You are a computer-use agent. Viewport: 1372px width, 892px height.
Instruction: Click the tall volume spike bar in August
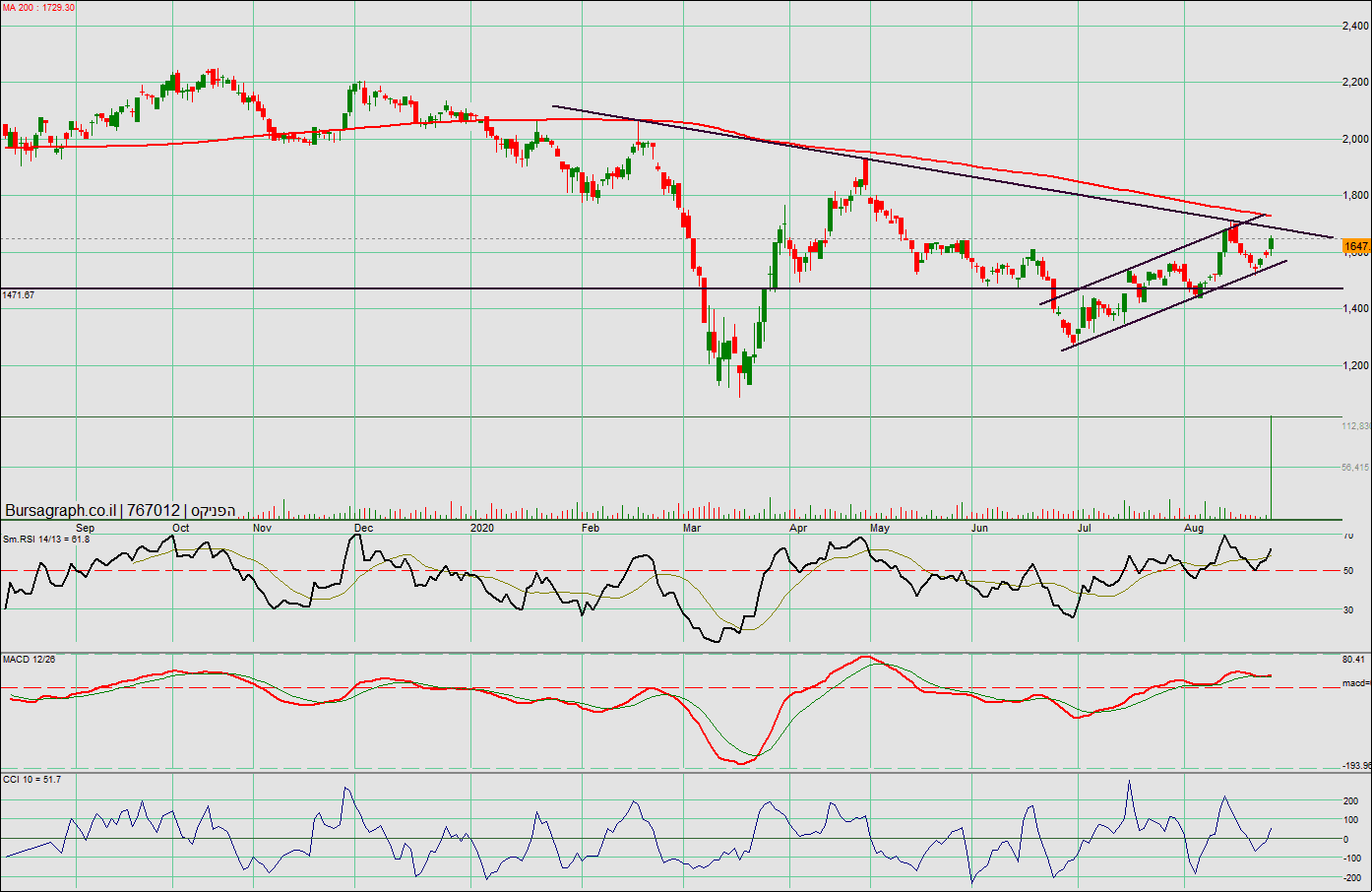1271,468
